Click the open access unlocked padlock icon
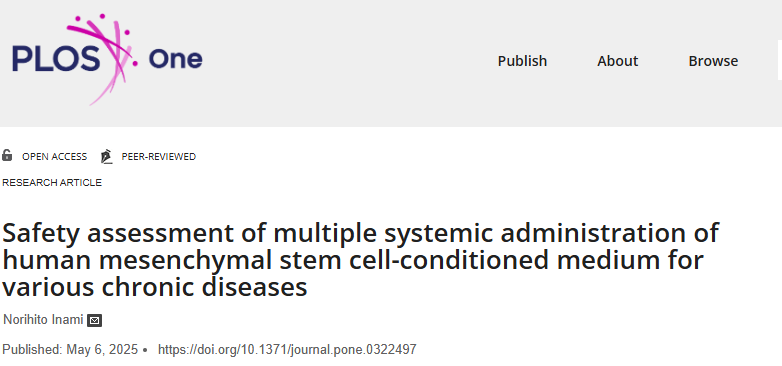This screenshot has width=782, height=366. coord(7,156)
